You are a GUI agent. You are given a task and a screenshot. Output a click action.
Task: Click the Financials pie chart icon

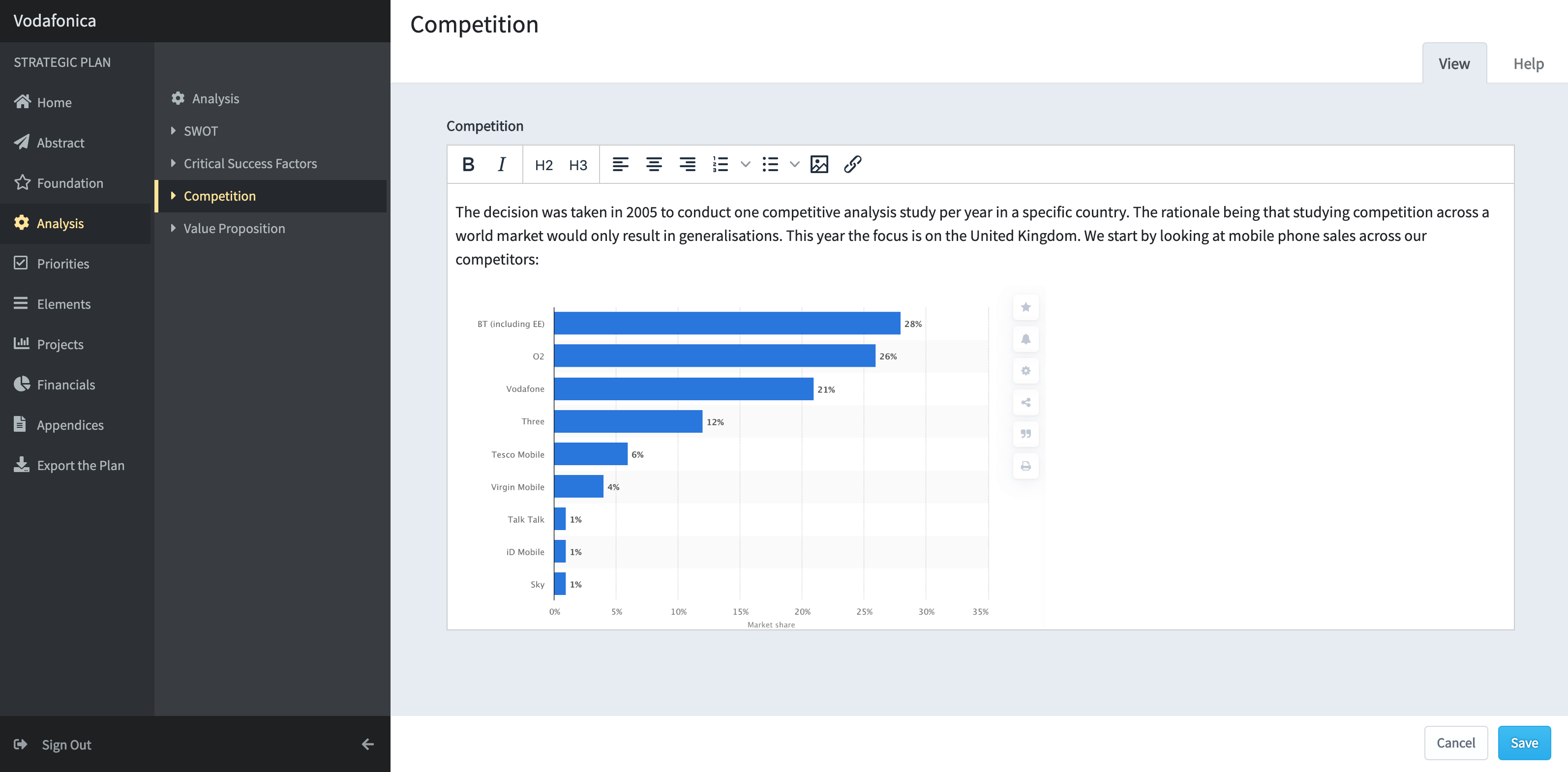22,383
